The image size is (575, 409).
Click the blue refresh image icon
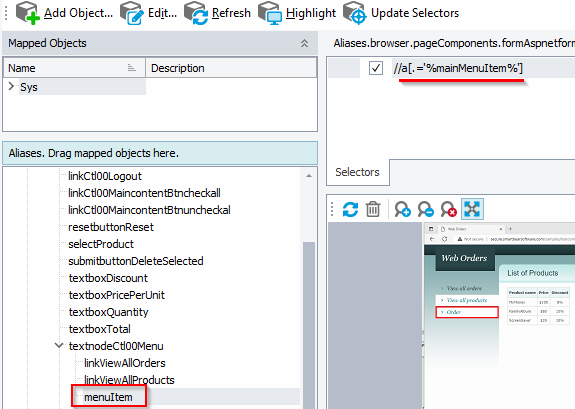(350, 209)
